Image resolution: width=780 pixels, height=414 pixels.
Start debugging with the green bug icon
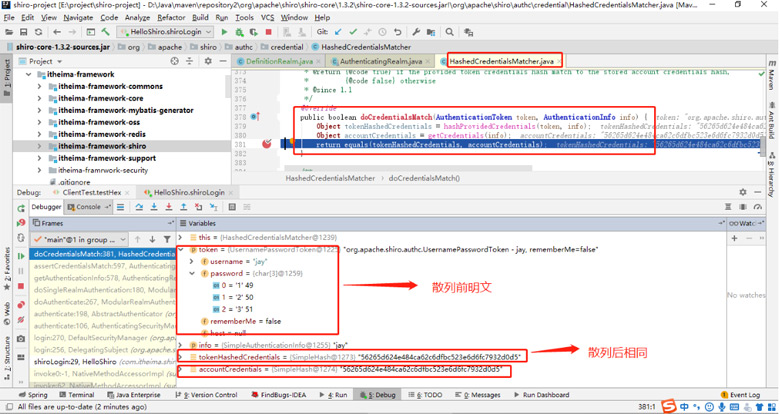(239, 32)
